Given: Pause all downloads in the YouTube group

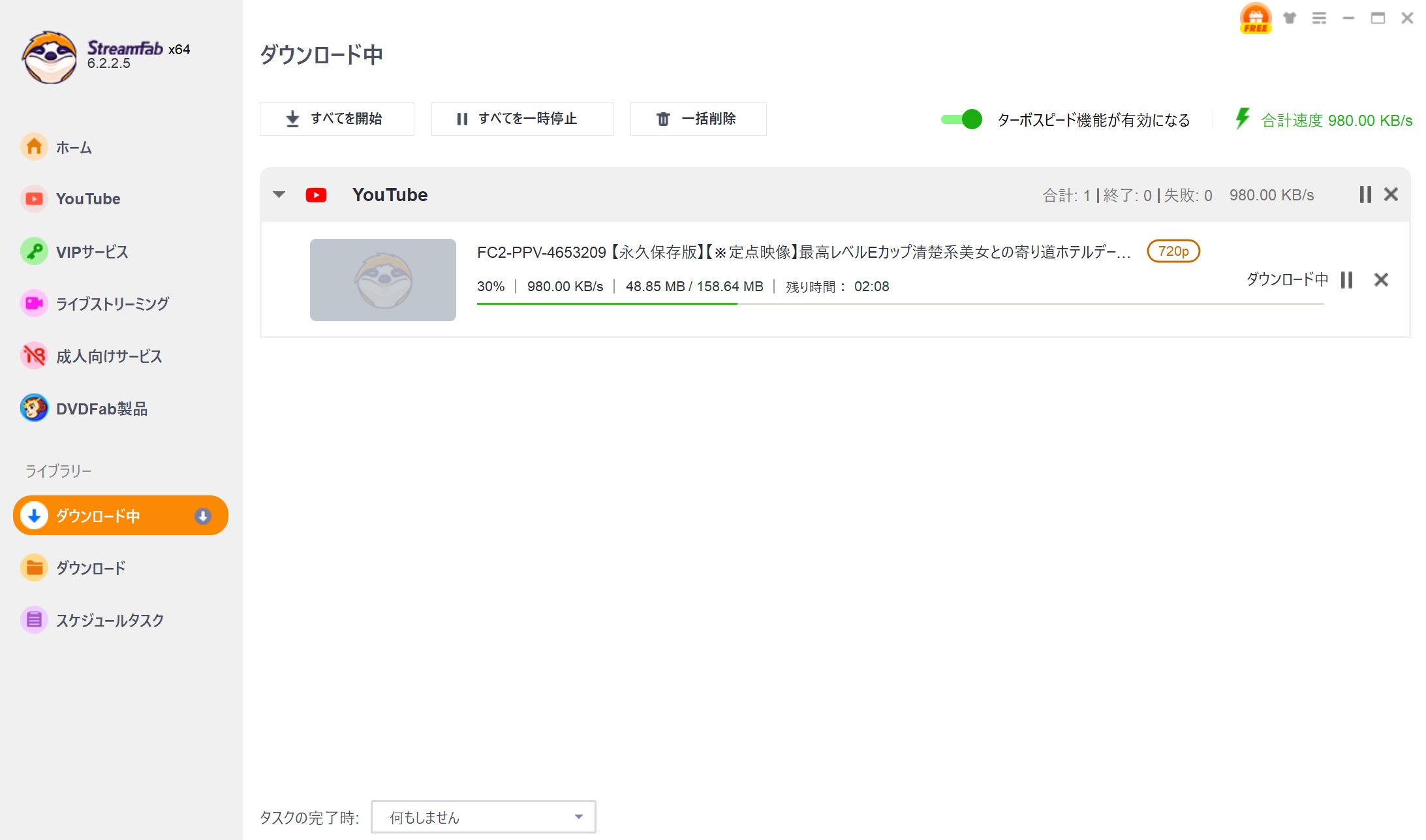Looking at the screenshot, I should [1364, 194].
